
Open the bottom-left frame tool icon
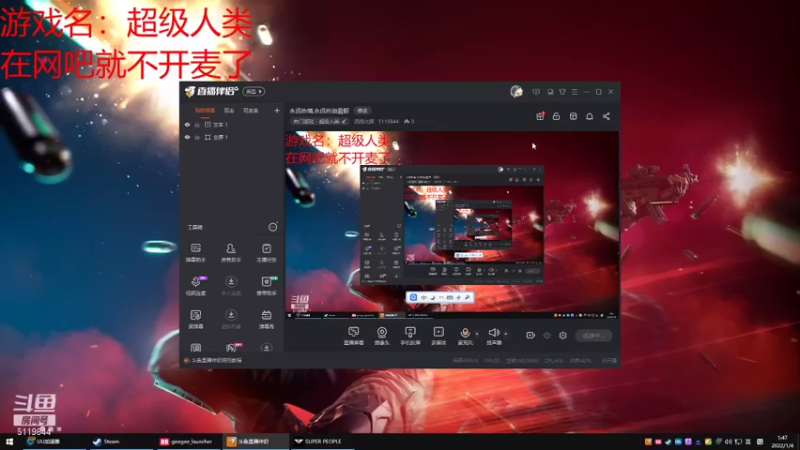tap(195, 347)
